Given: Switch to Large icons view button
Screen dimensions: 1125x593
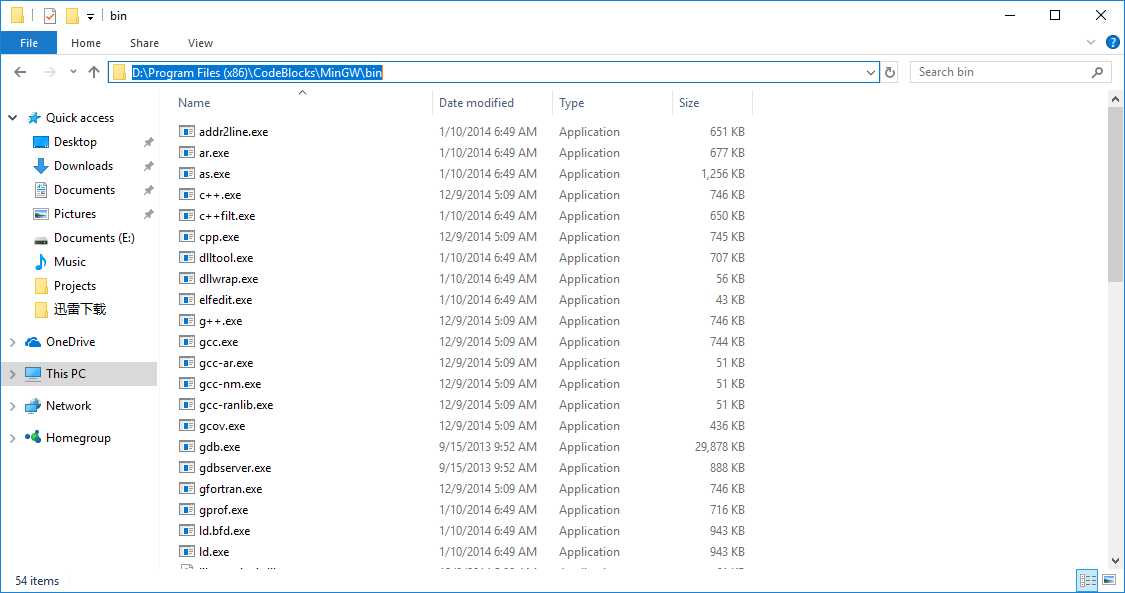Looking at the screenshot, I should (x=1107, y=581).
